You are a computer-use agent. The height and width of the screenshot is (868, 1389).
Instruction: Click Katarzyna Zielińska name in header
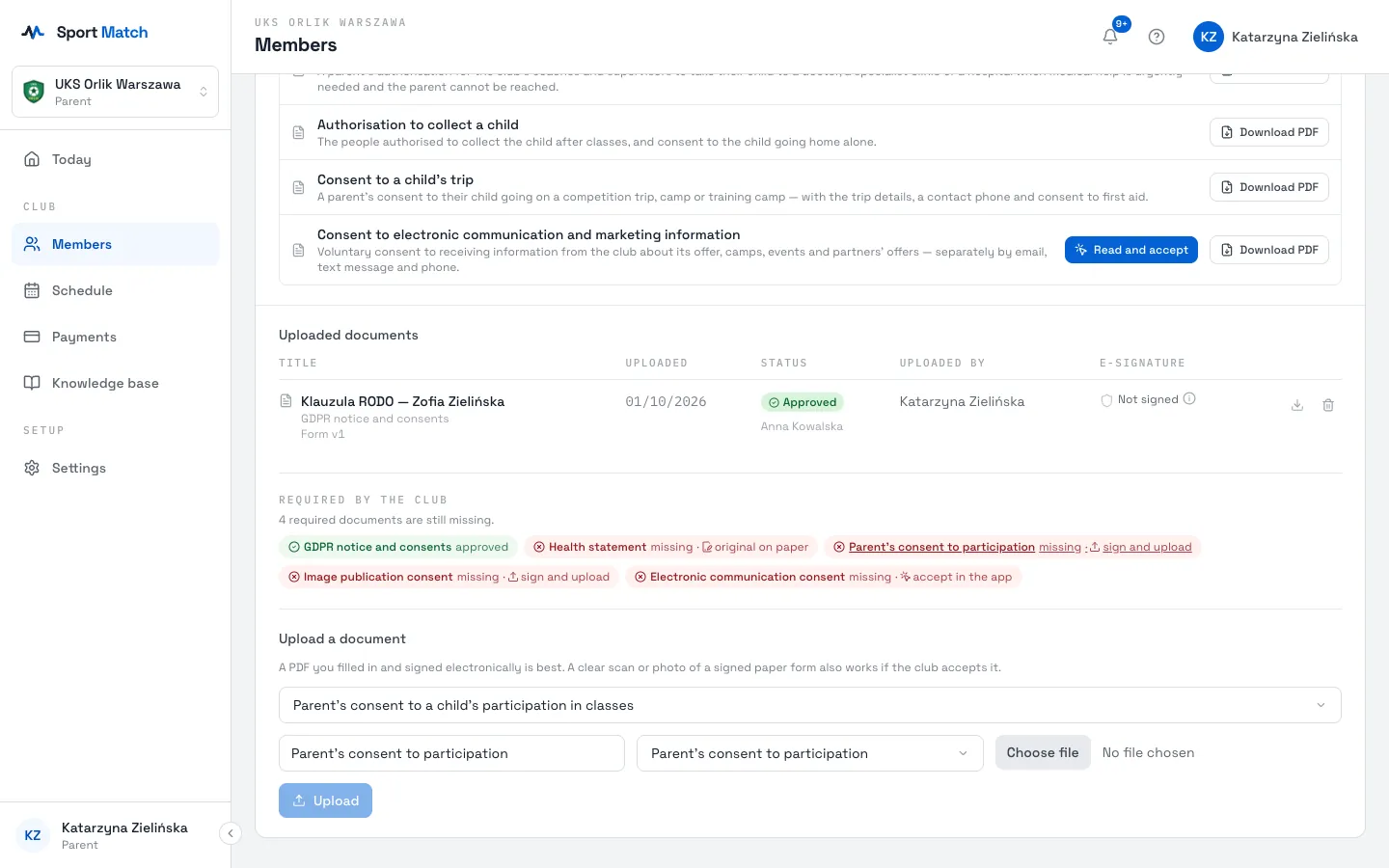(x=1294, y=37)
